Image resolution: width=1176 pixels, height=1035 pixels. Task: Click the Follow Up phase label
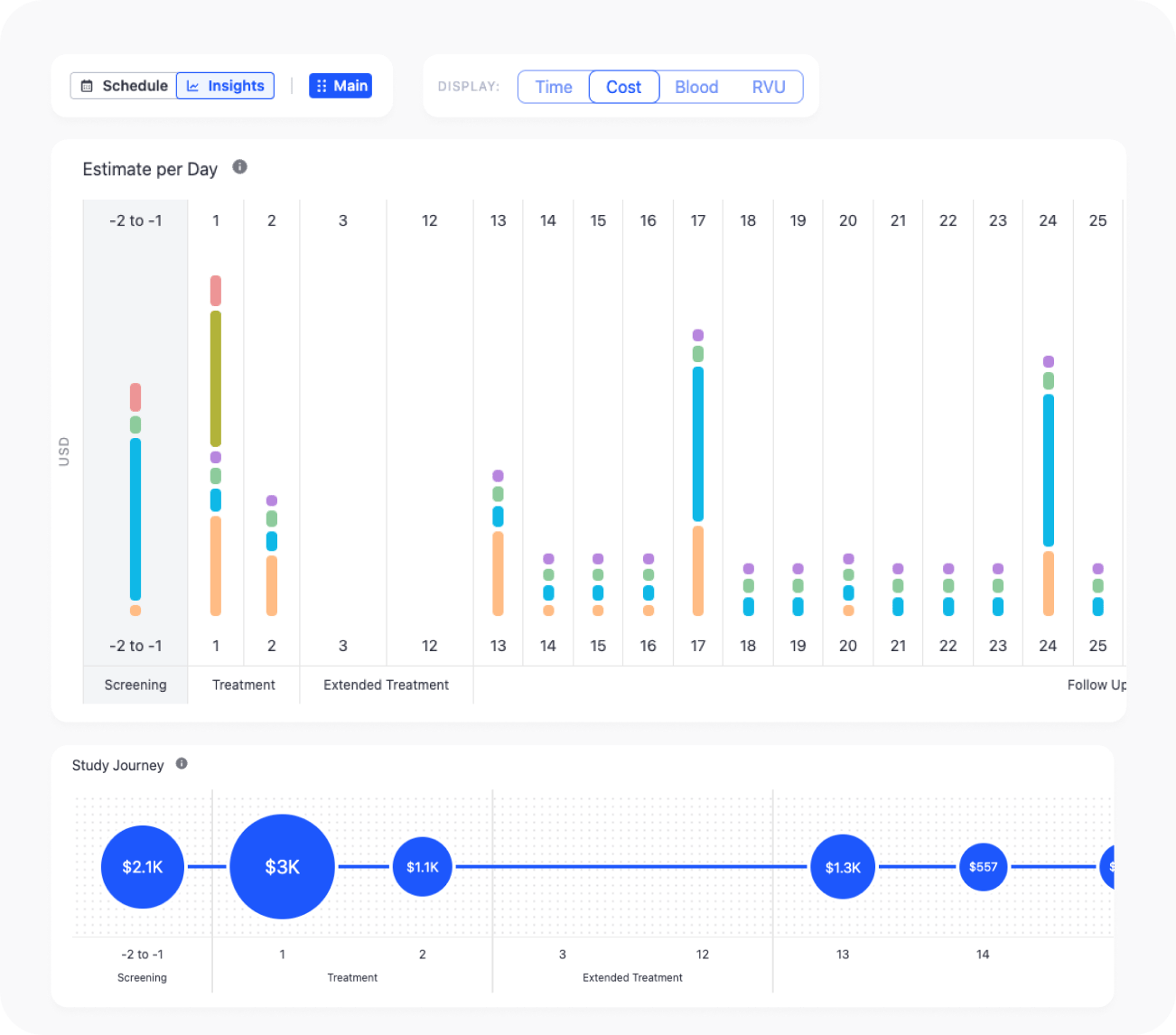(x=1097, y=685)
